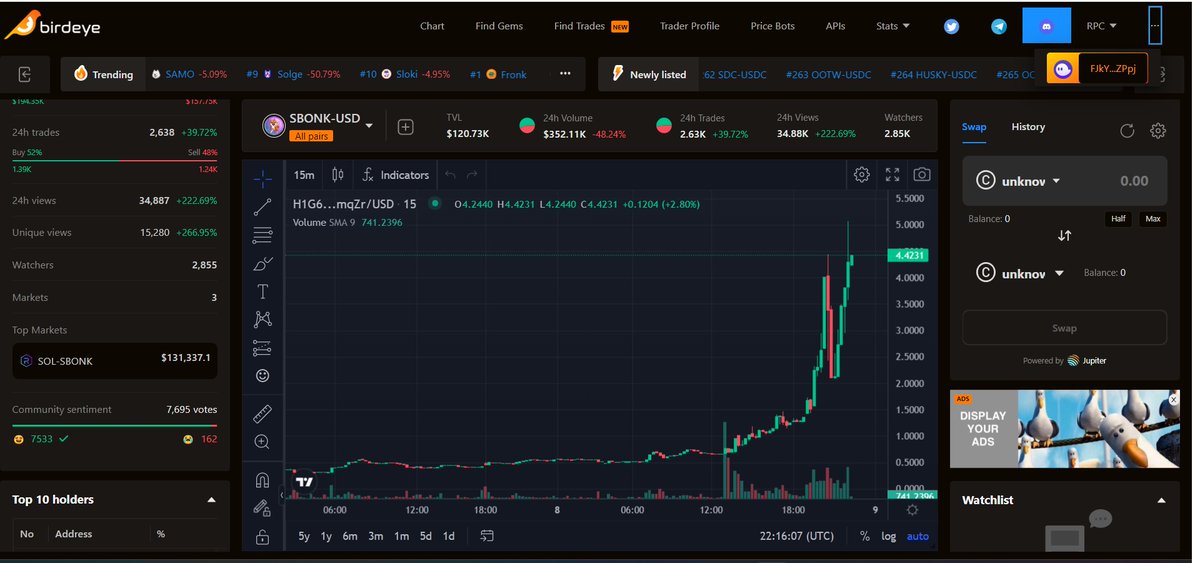Open the bottom token selector dropdown
This screenshot has width=1200, height=563.
1020,273
